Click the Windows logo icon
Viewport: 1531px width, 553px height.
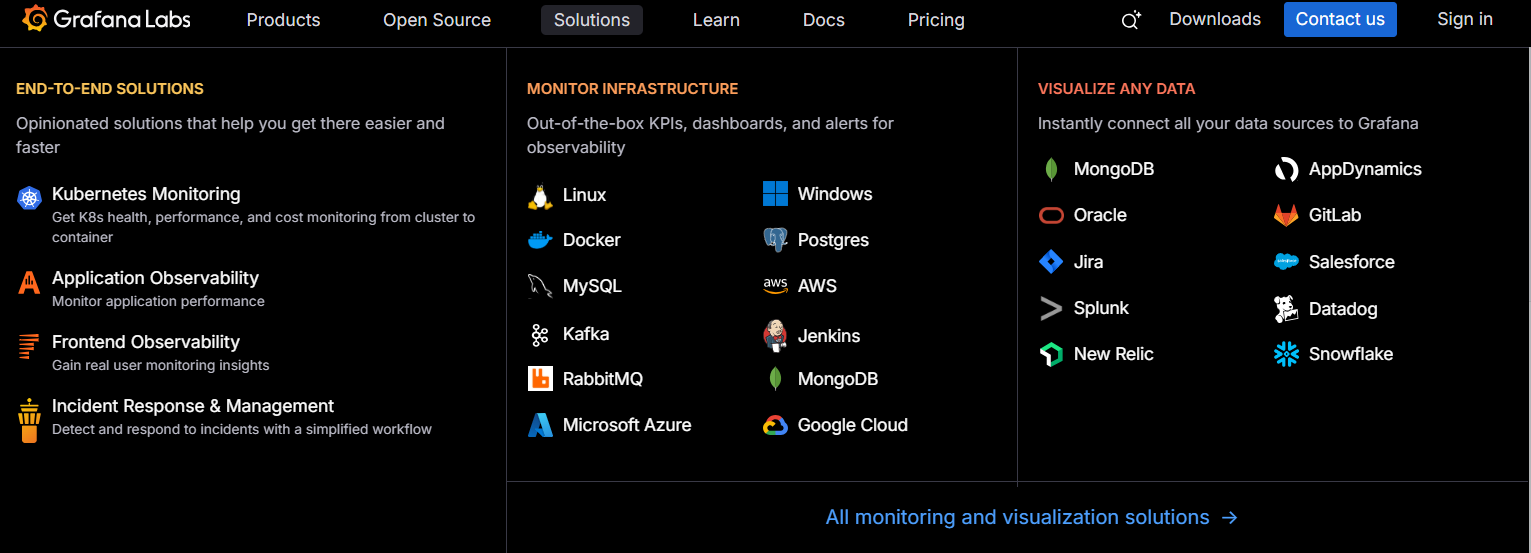tap(775, 194)
